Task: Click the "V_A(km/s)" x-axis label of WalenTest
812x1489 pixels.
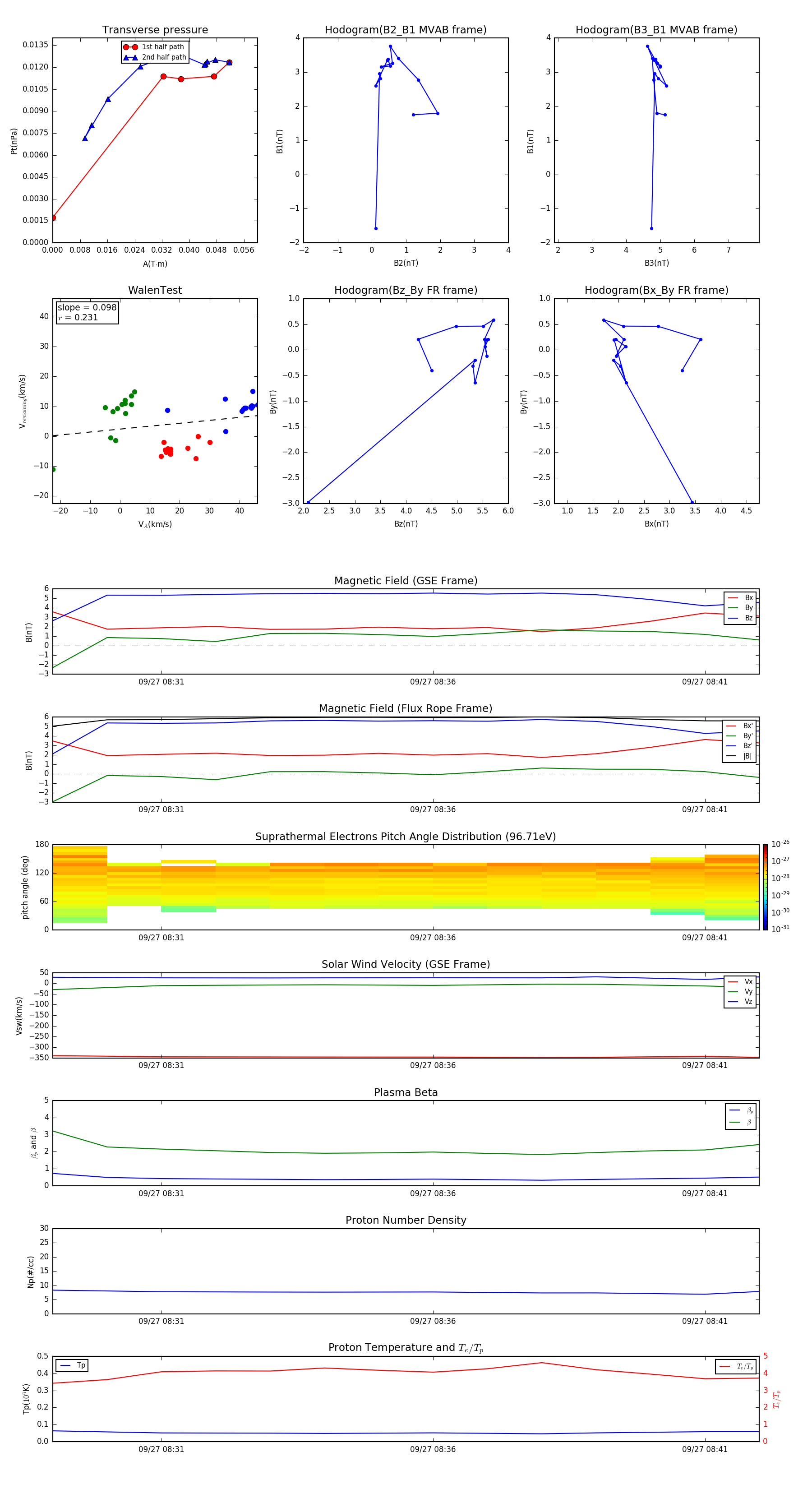Action: pyautogui.click(x=155, y=524)
